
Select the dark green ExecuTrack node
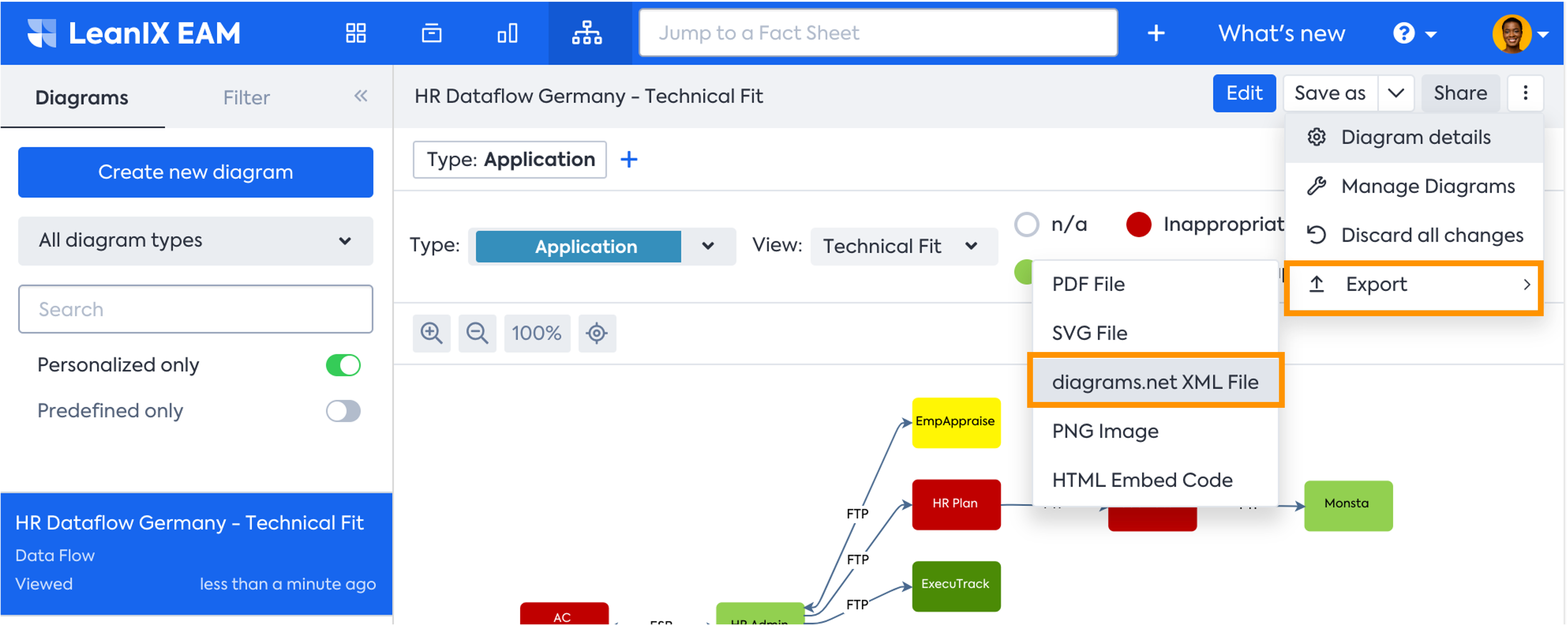pos(956,586)
